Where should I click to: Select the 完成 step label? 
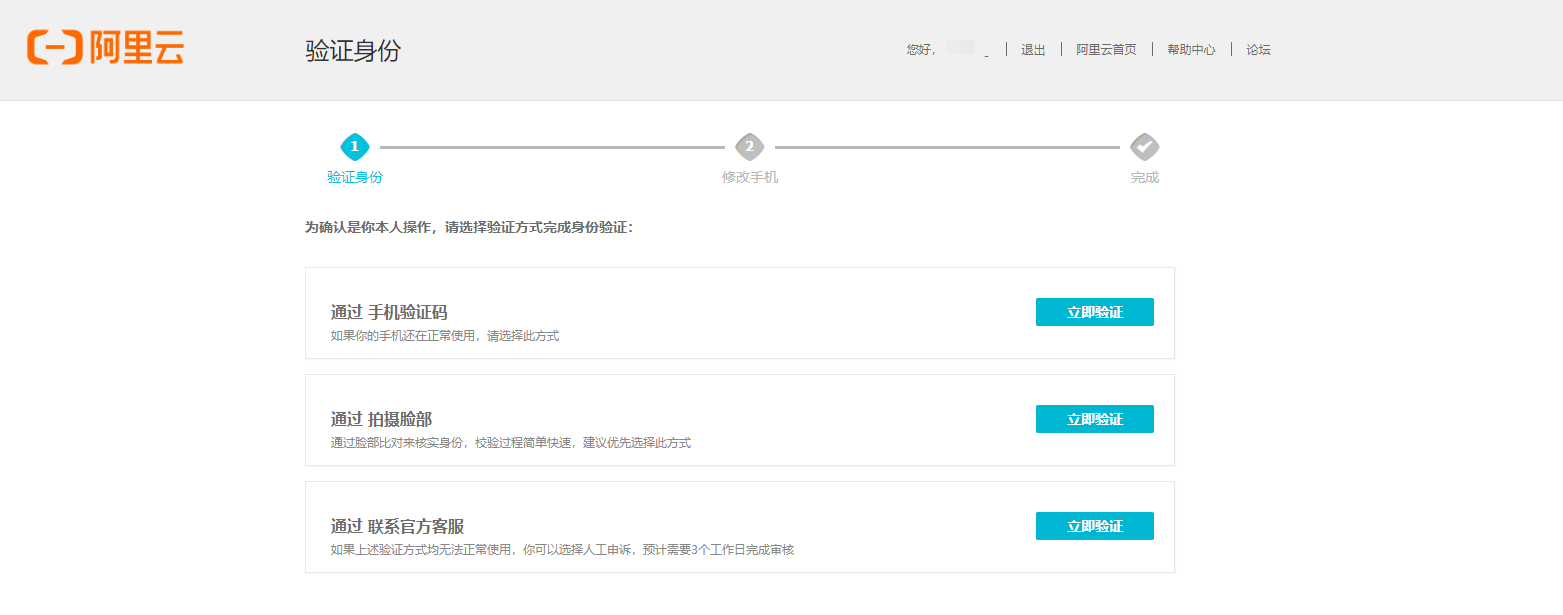tap(1144, 178)
